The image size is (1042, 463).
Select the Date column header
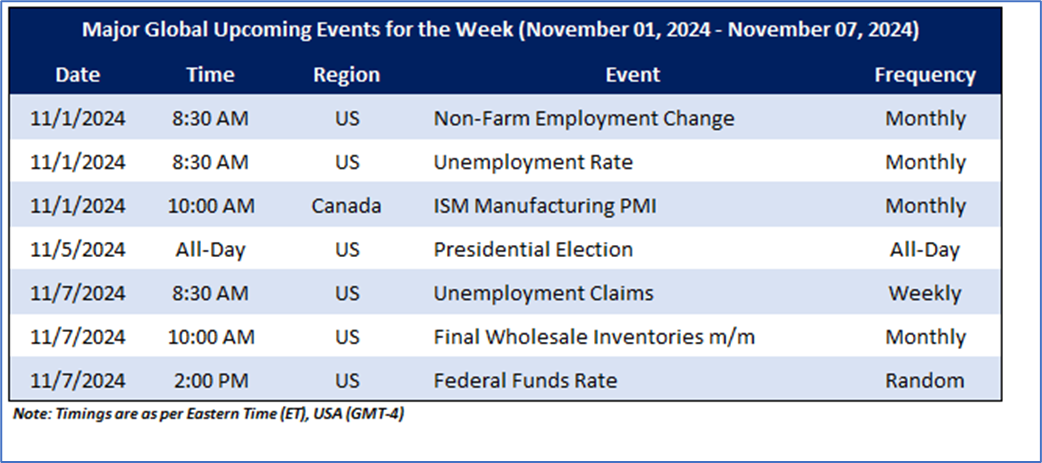tap(77, 75)
